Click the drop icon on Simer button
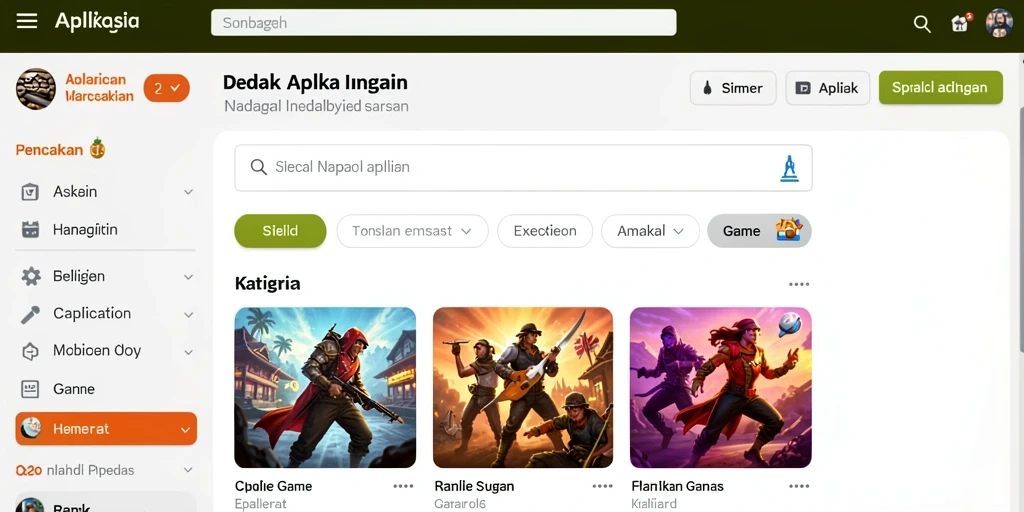 pos(707,89)
